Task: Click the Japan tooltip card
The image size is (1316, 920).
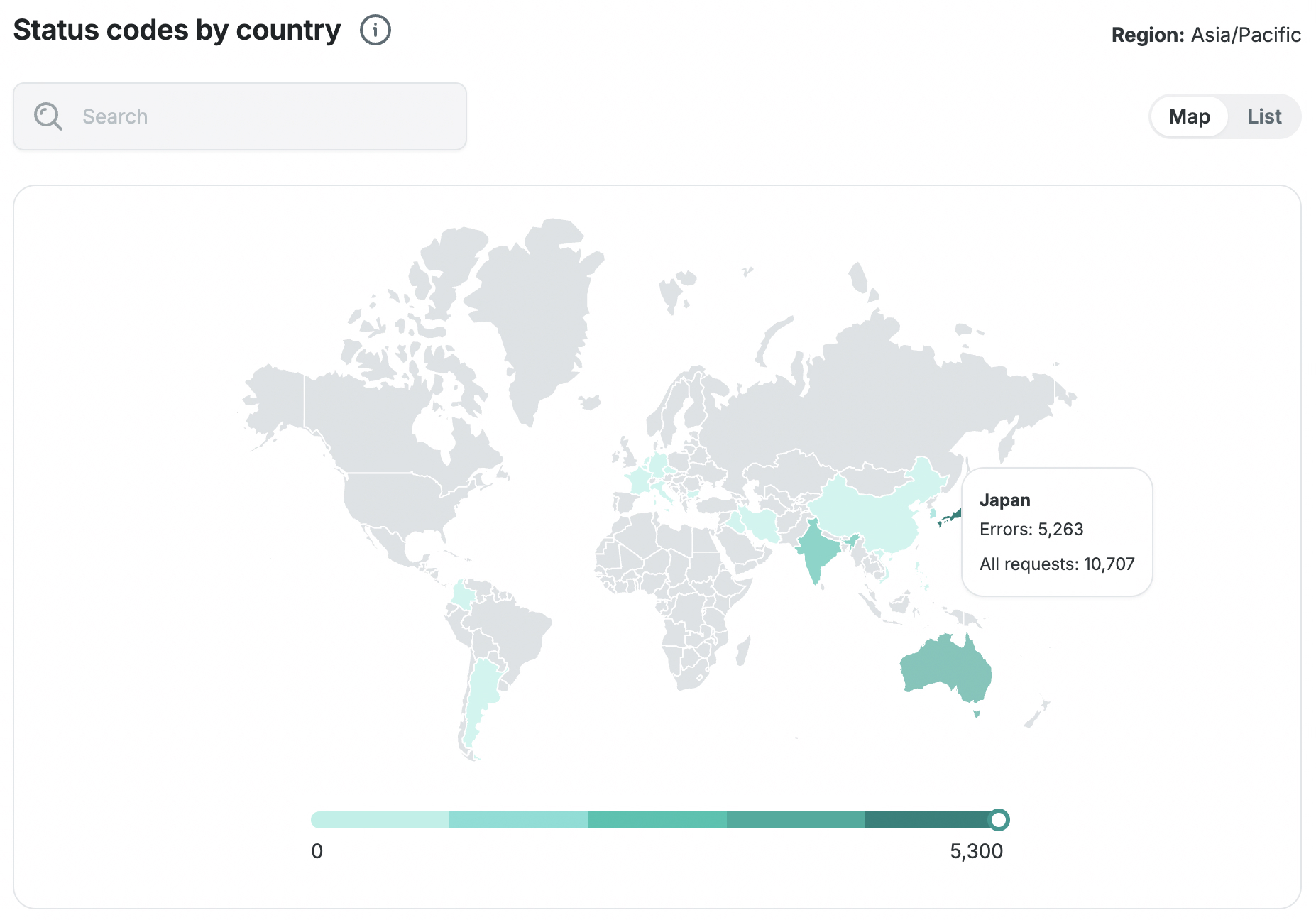Action: [x=1056, y=532]
